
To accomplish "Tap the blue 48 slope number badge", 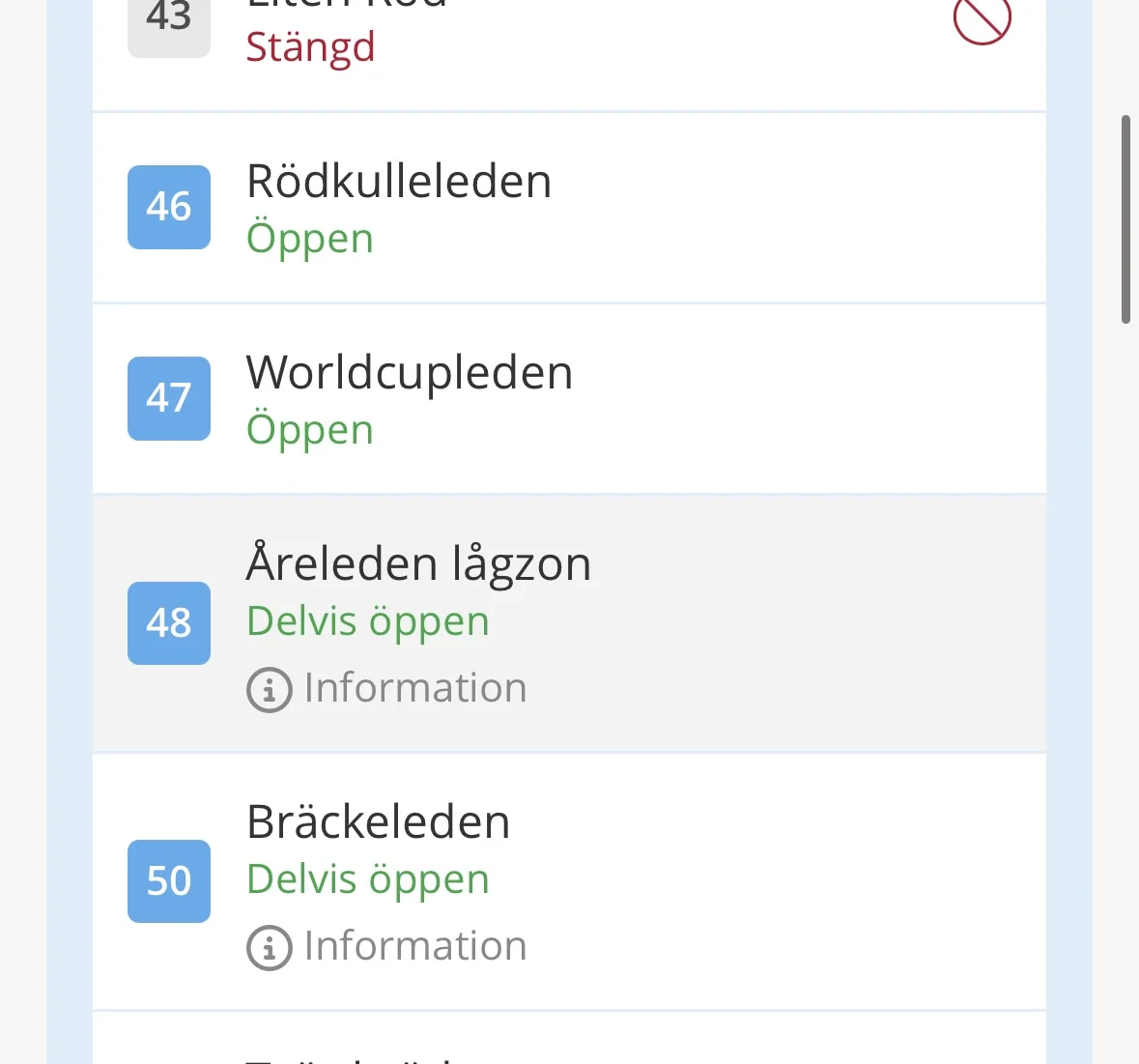I will (169, 623).
